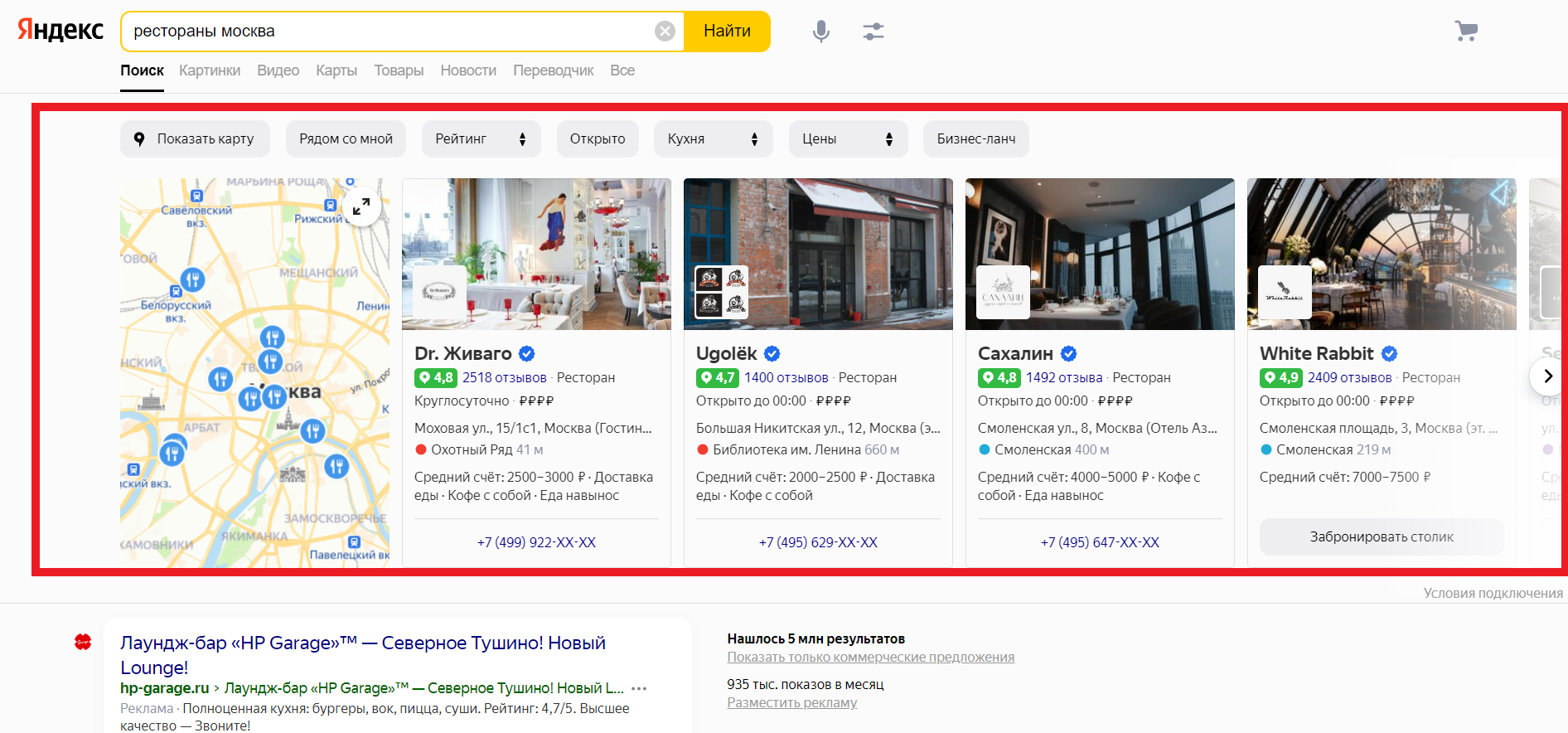Open Лаундж-бар HP Garage ad title
The width and height of the screenshot is (1568, 733).
click(363, 655)
